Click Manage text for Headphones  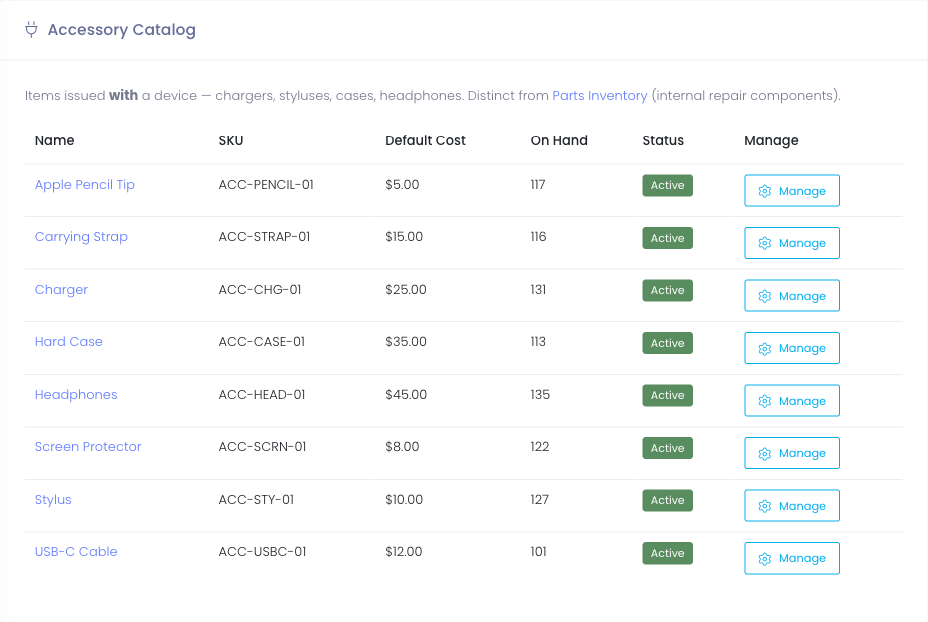pyautogui.click(x=802, y=401)
